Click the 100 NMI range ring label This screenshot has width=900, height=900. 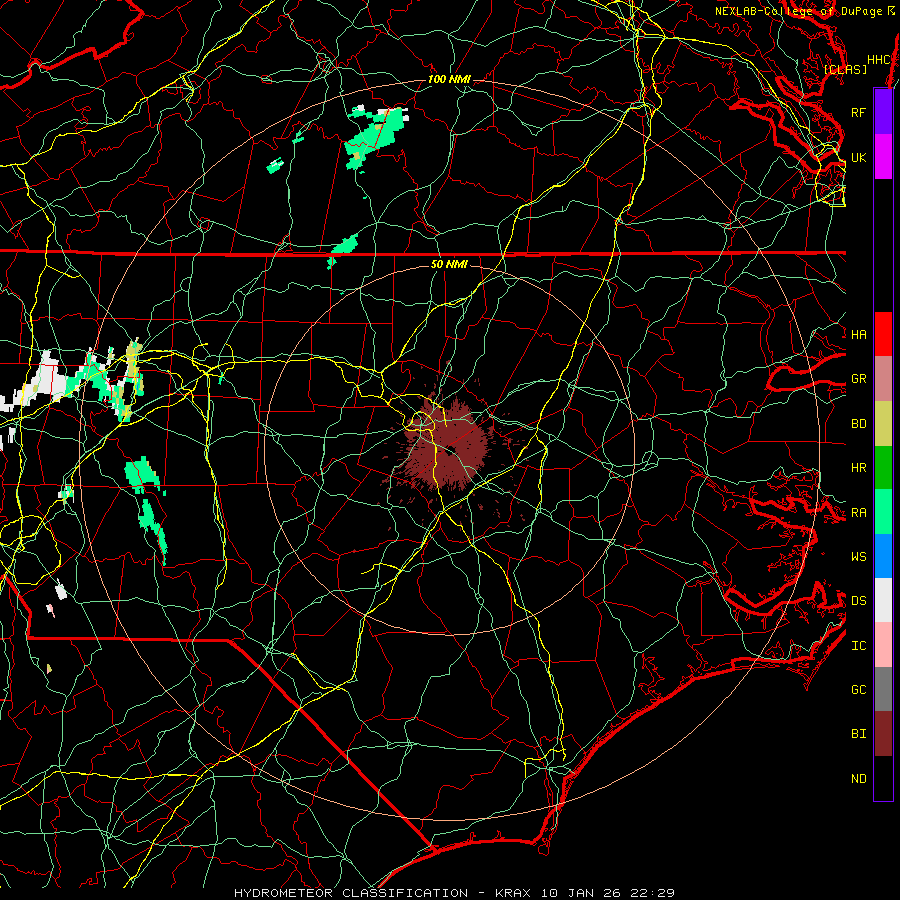pyautogui.click(x=449, y=79)
